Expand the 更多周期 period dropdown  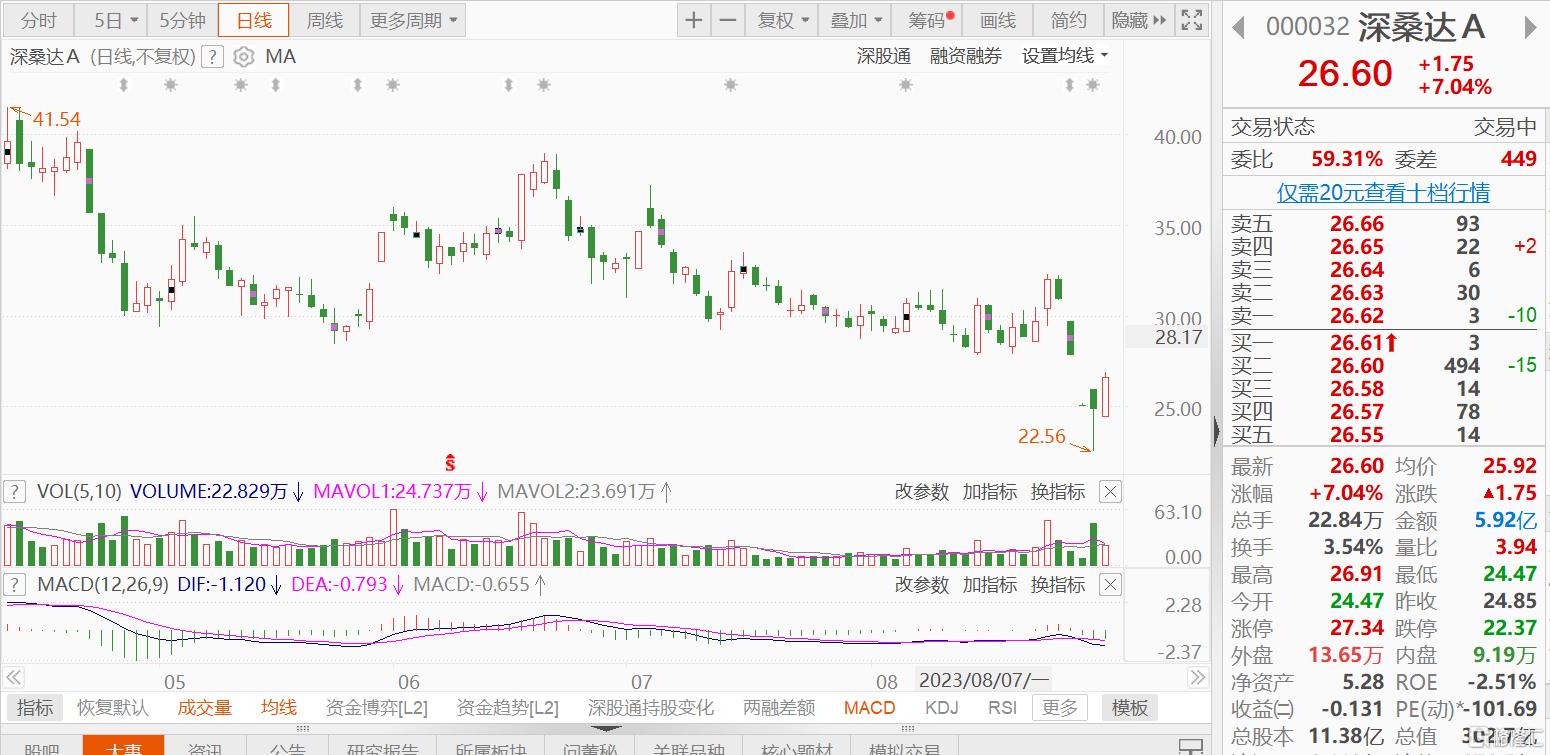(x=414, y=20)
